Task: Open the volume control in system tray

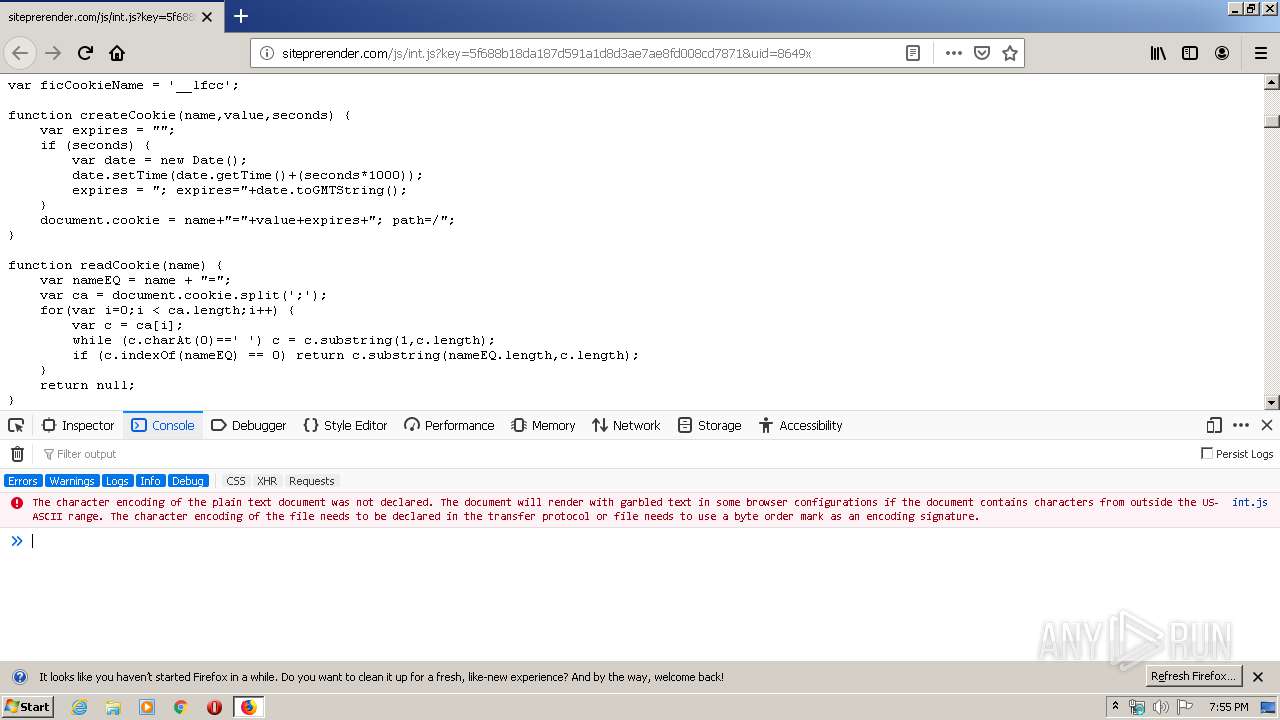Action: tap(1160, 707)
